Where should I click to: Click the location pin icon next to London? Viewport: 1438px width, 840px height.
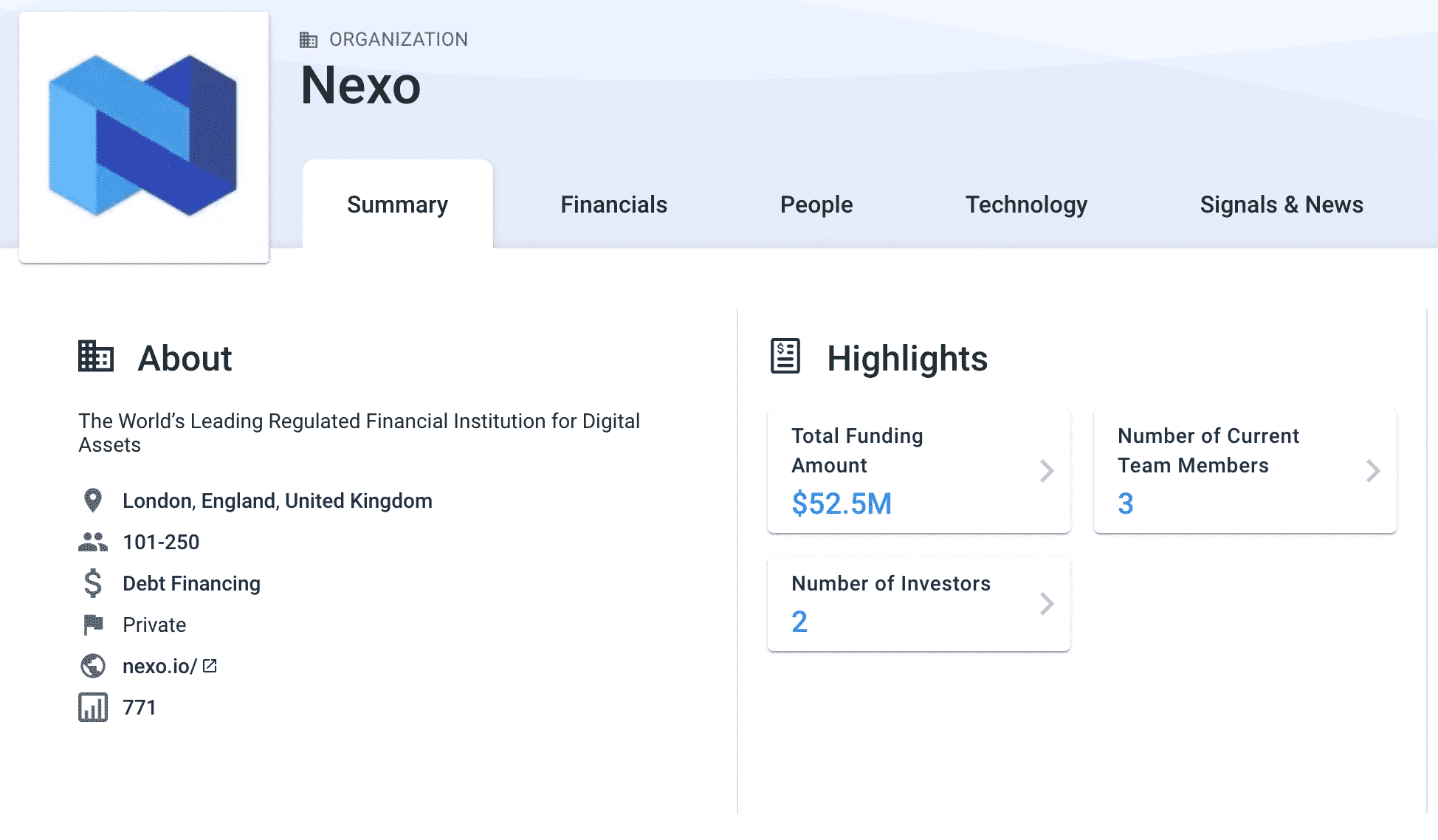[92, 500]
